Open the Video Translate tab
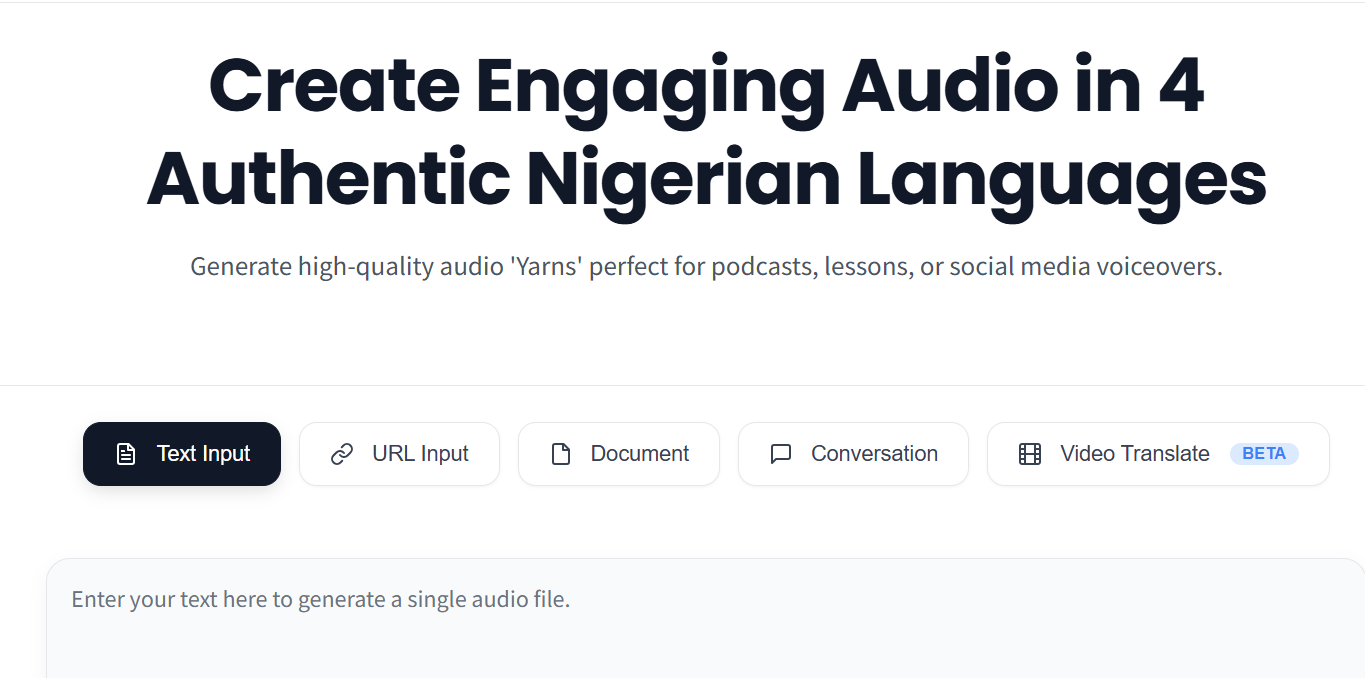1365x678 pixels. point(1134,454)
